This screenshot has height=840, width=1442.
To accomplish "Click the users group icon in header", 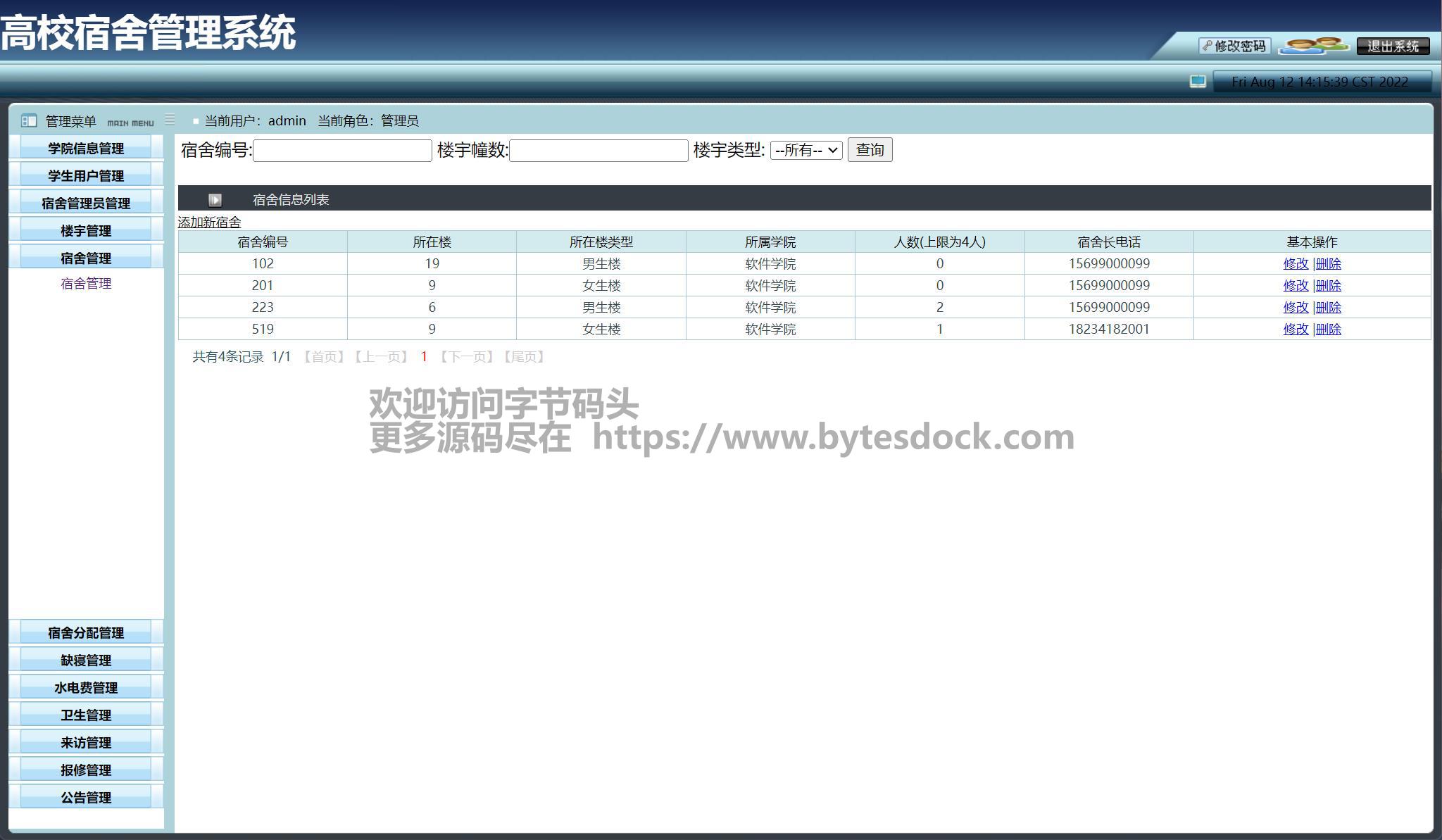I will tap(1313, 46).
